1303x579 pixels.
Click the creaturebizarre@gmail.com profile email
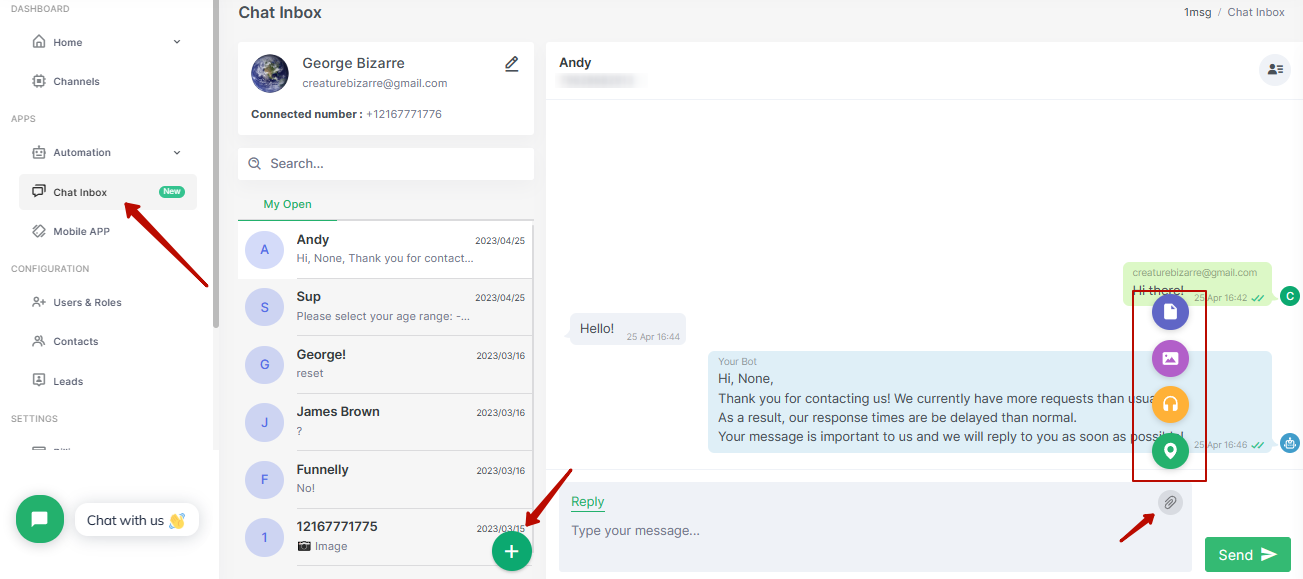click(375, 83)
